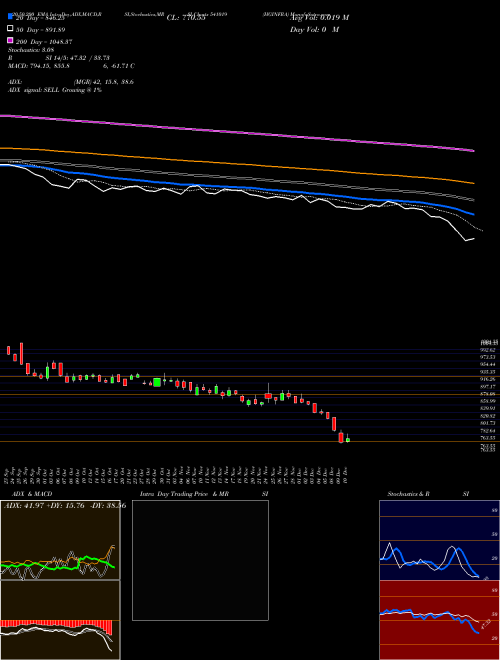The height and width of the screenshot is (660, 500).
Task: Click the wide green candle near mid-chart
Action: 157,382
